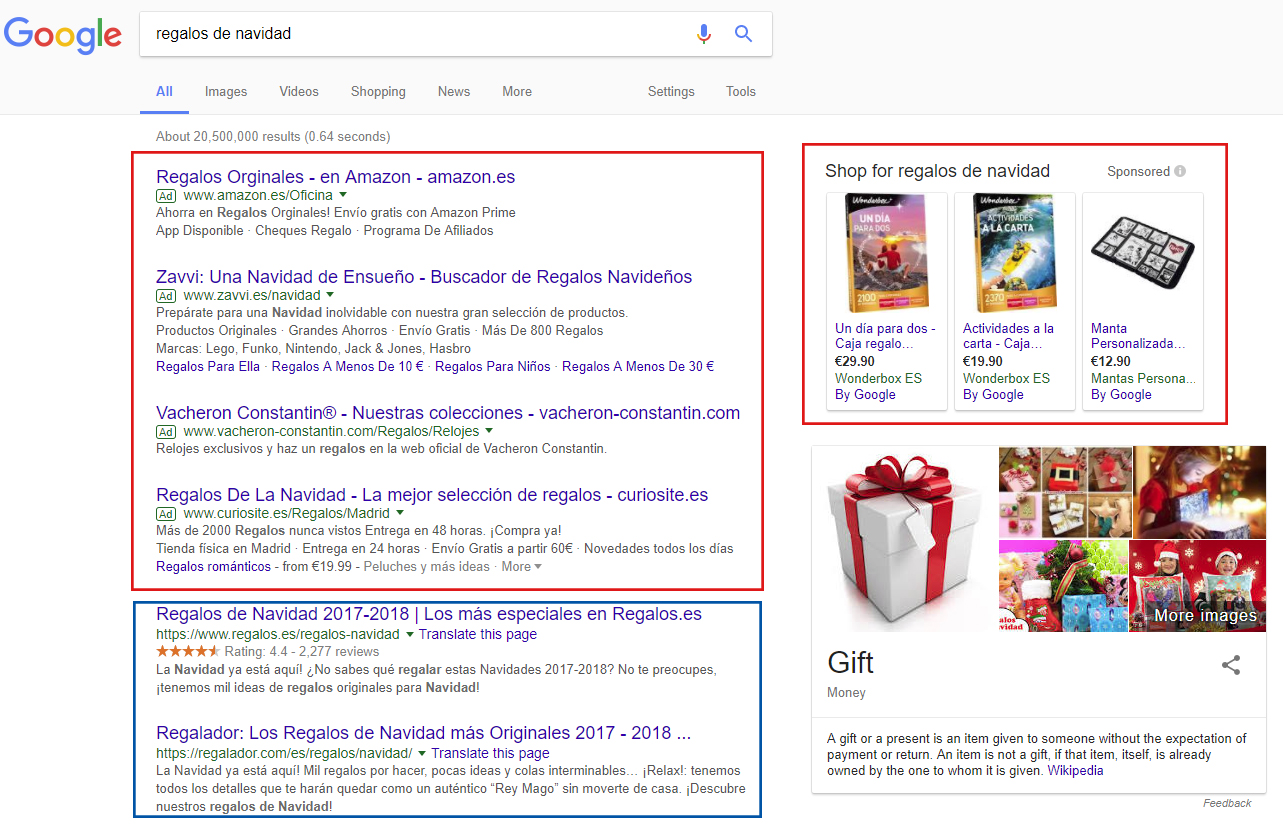
Task: Open the Un día para dos product image
Action: click(888, 255)
